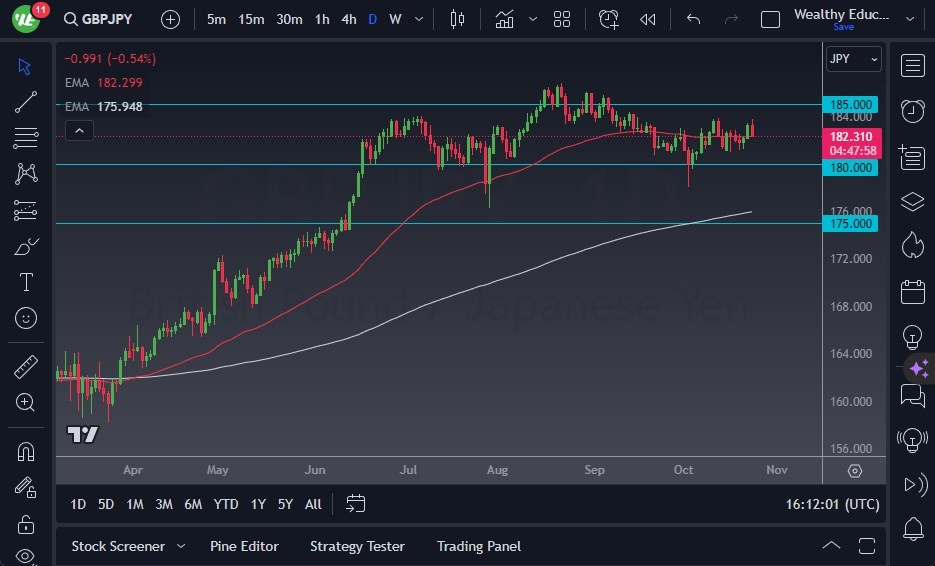
Task: Toggle lock all drawing tools
Action: click(26, 524)
